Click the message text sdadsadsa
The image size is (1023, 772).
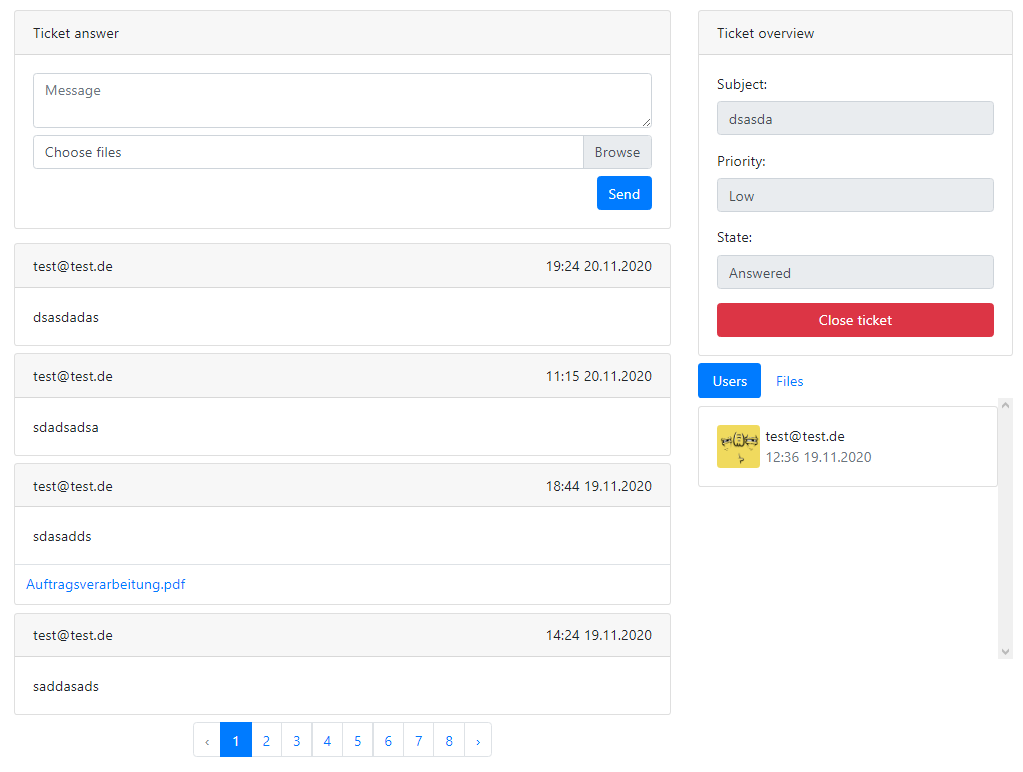click(66, 427)
